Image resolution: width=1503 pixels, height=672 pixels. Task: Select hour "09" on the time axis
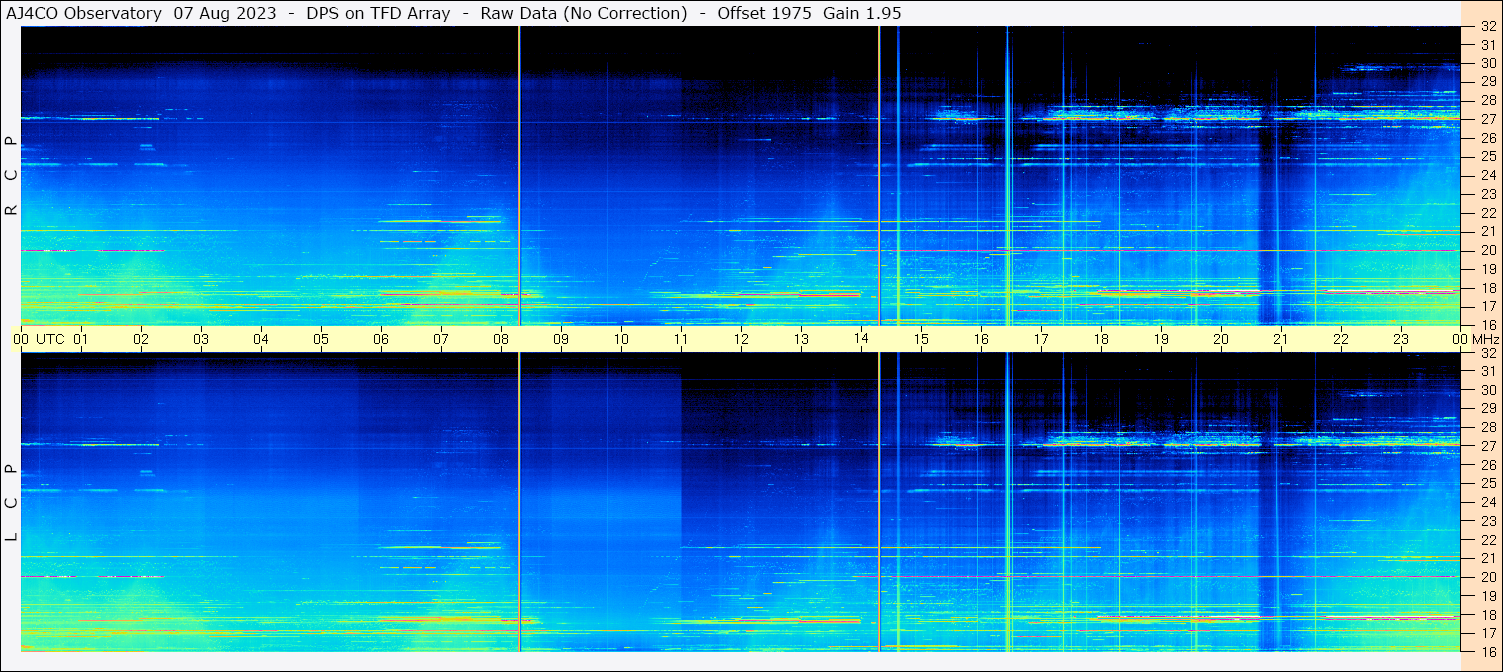point(561,339)
